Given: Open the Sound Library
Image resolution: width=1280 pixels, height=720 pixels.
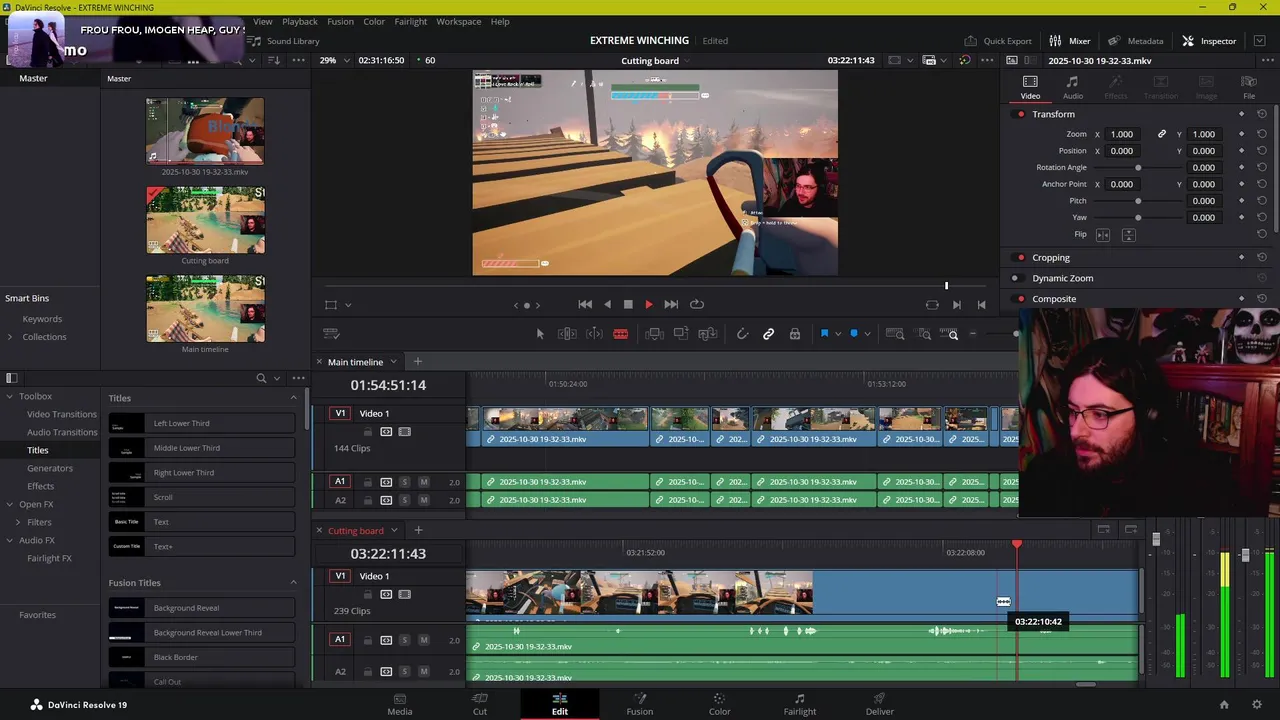Looking at the screenshot, I should point(285,41).
